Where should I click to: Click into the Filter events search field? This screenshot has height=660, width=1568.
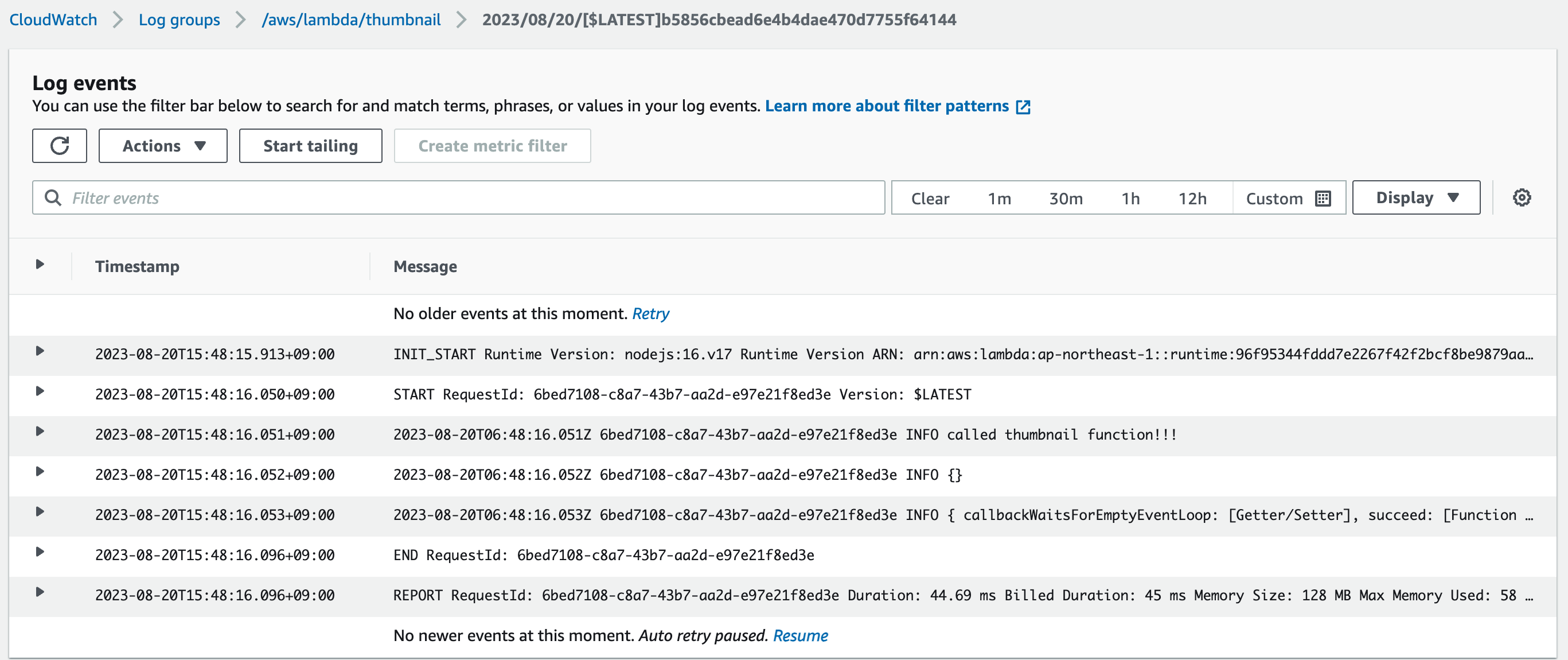tap(458, 197)
